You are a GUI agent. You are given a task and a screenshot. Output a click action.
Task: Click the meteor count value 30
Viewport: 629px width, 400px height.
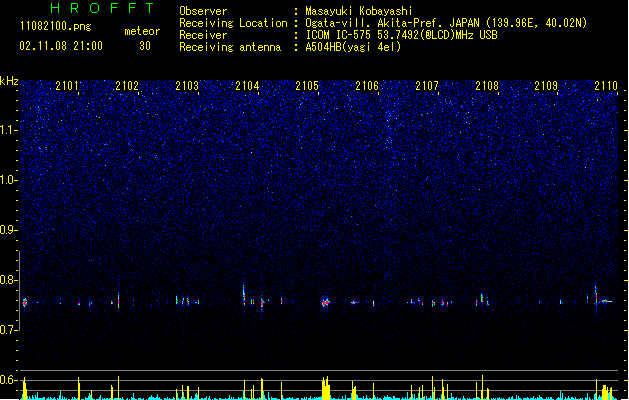(x=145, y=46)
